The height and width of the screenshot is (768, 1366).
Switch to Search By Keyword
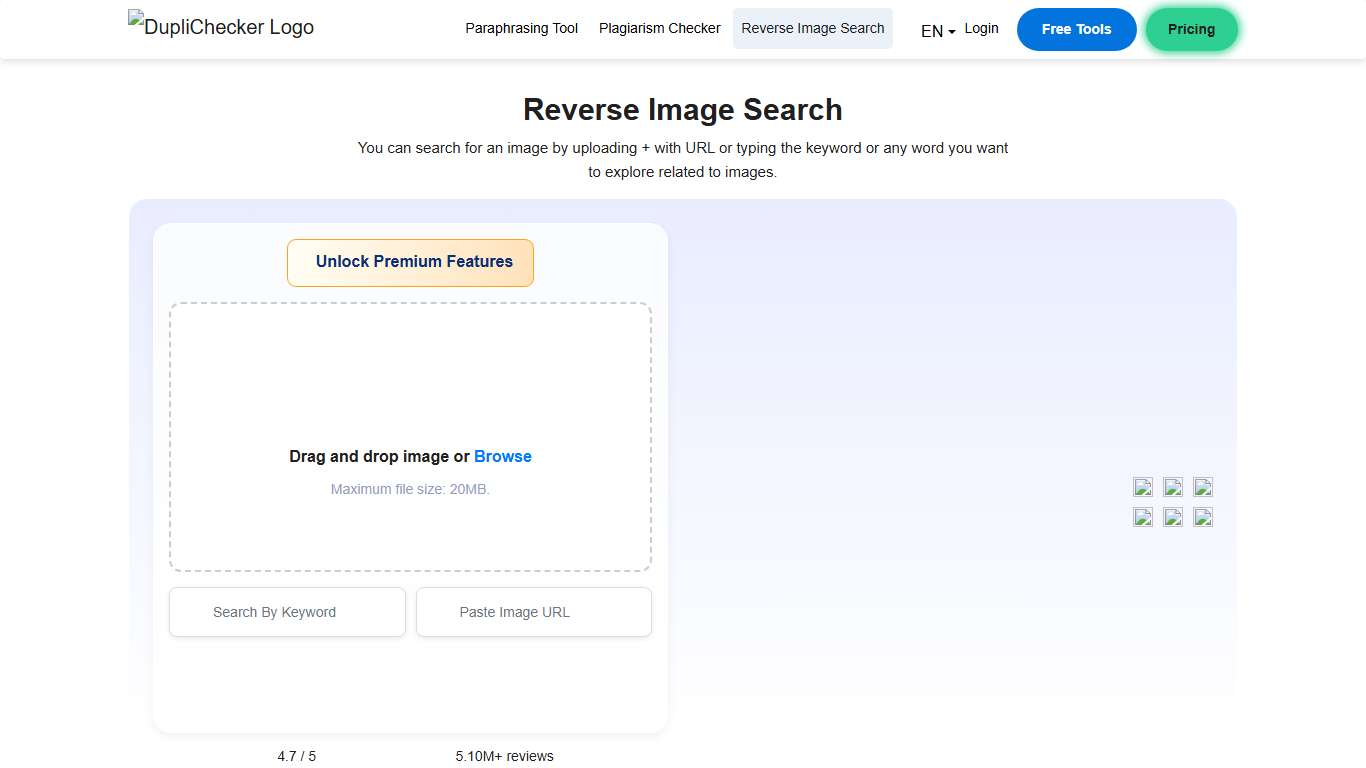pyautogui.click(x=287, y=611)
